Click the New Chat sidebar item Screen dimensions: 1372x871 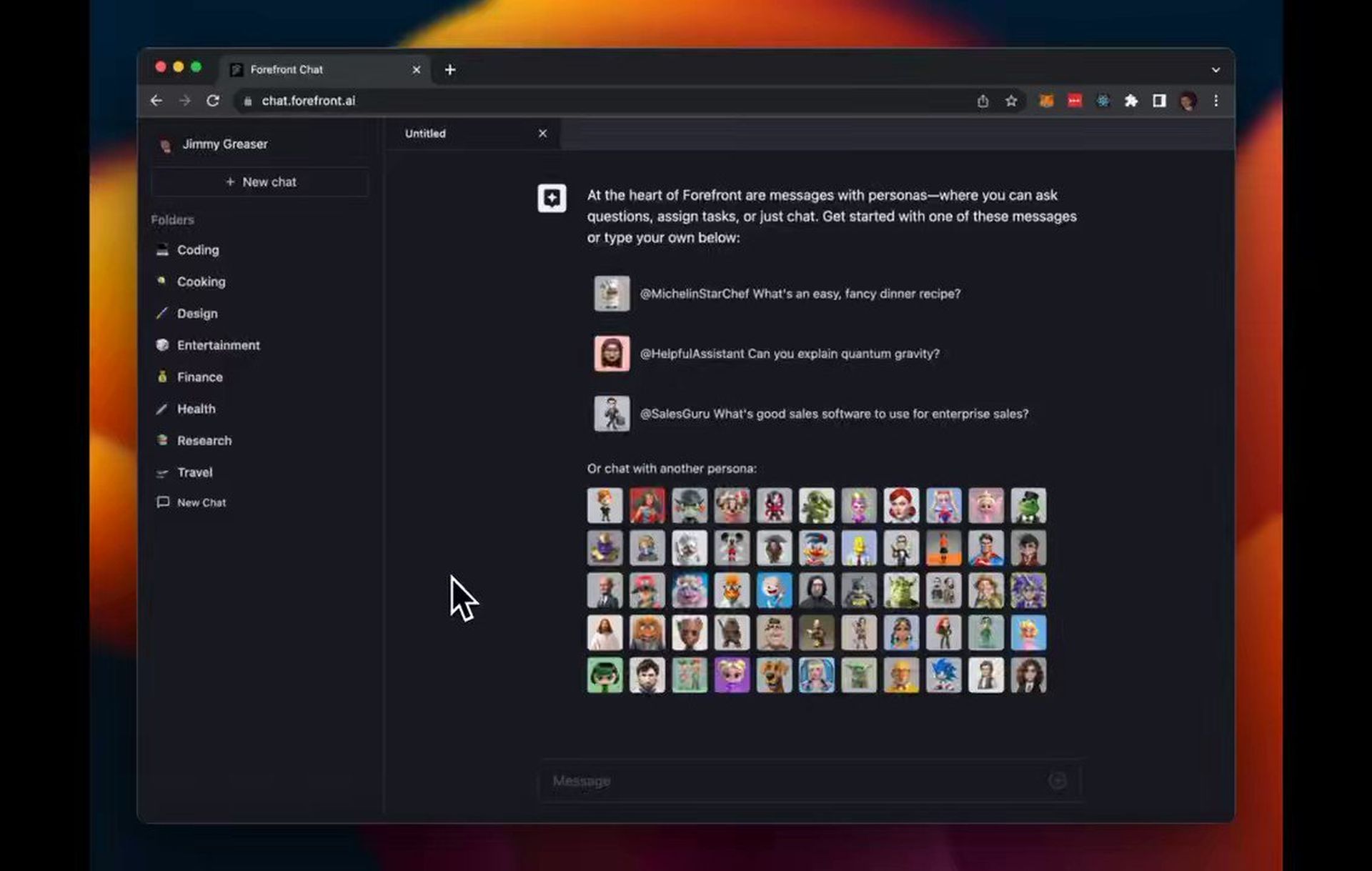pos(201,502)
